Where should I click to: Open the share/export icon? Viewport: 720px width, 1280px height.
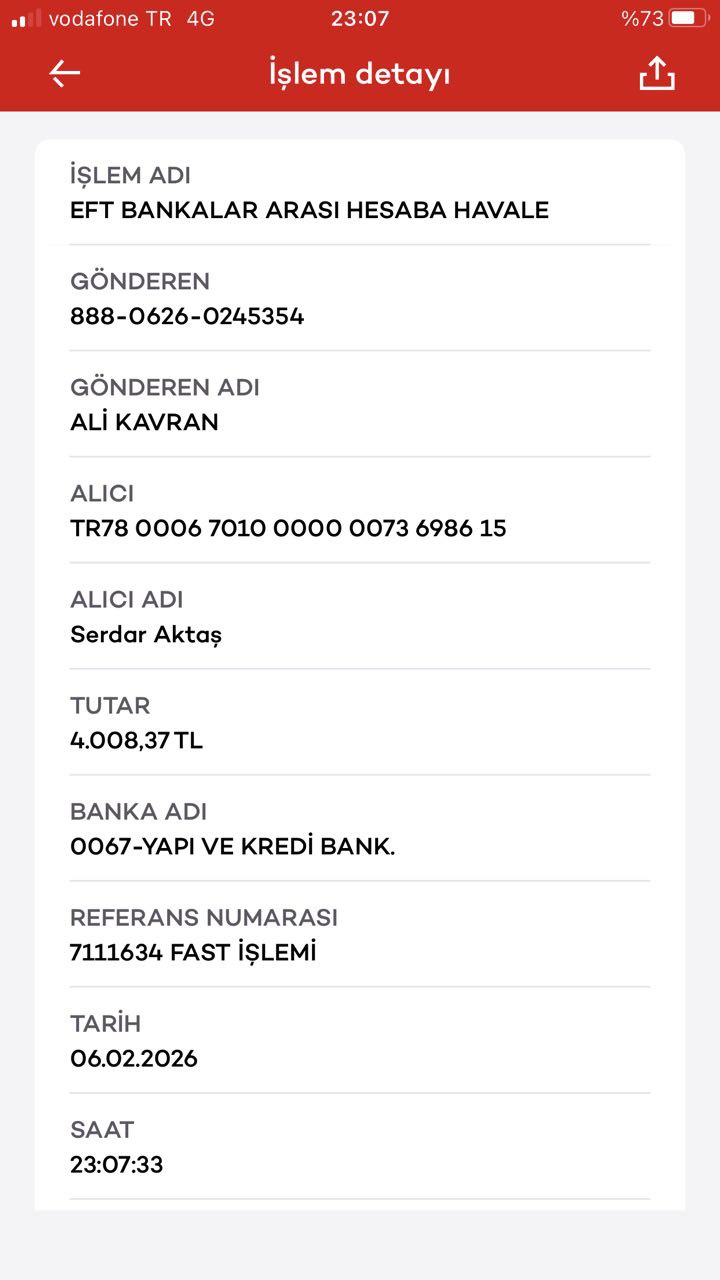(x=657, y=74)
